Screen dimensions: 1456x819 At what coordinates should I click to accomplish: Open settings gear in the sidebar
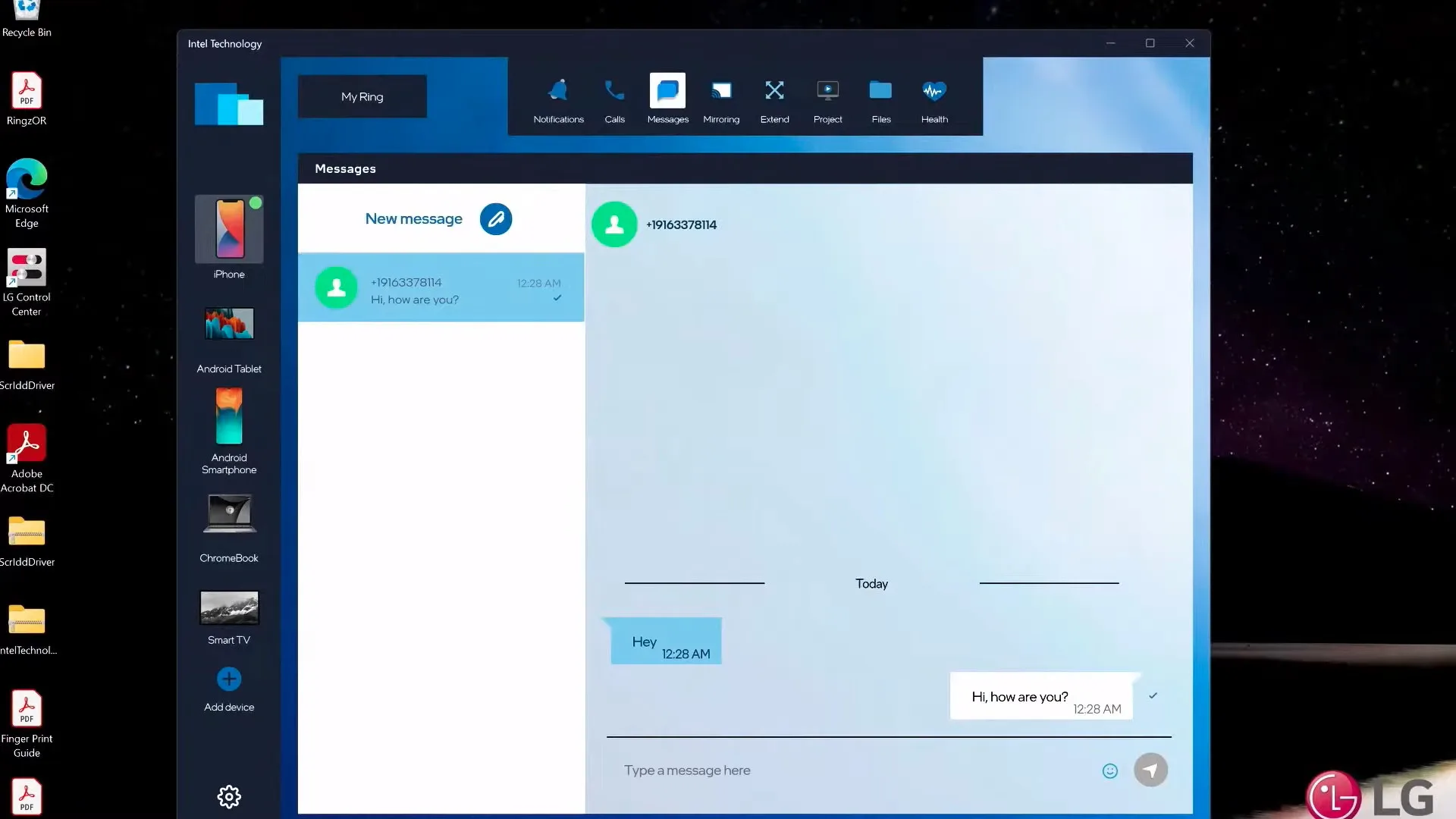point(229,796)
